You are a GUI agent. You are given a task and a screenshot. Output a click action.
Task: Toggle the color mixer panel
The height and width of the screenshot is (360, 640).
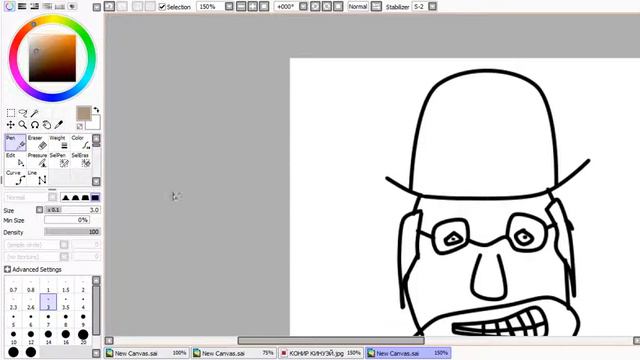tap(47, 6)
